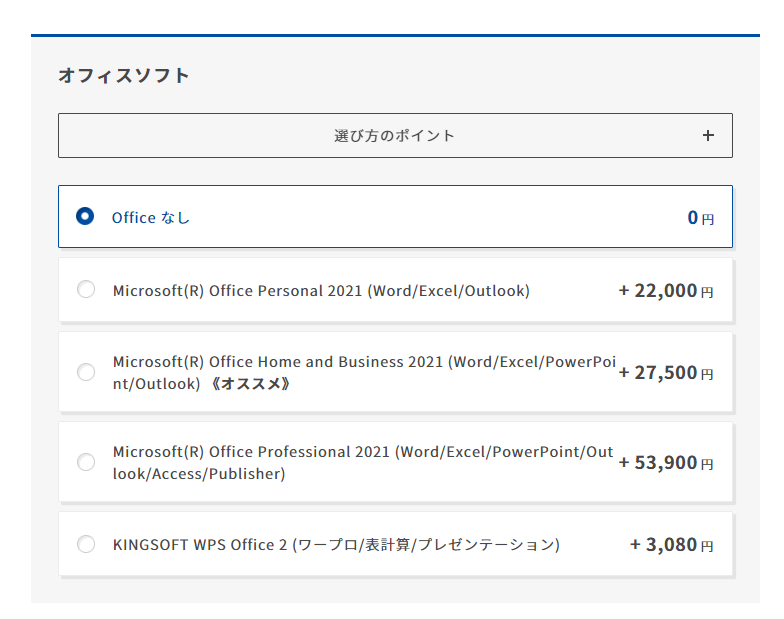Click the + 3,080 円 price
This screenshot has width=784, height=619.
click(x=672, y=544)
